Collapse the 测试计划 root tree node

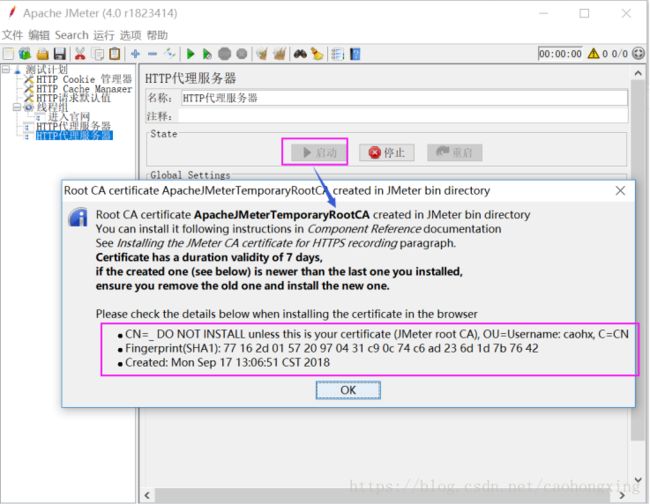(6, 69)
